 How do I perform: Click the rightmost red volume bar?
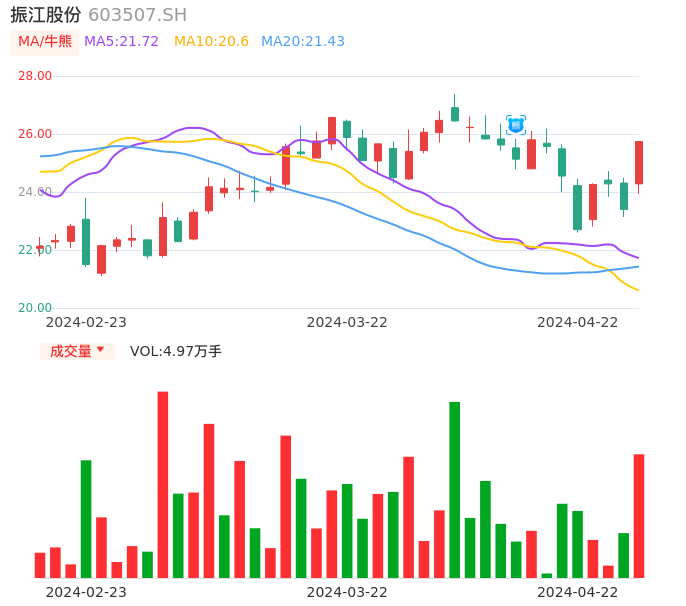tap(639, 515)
